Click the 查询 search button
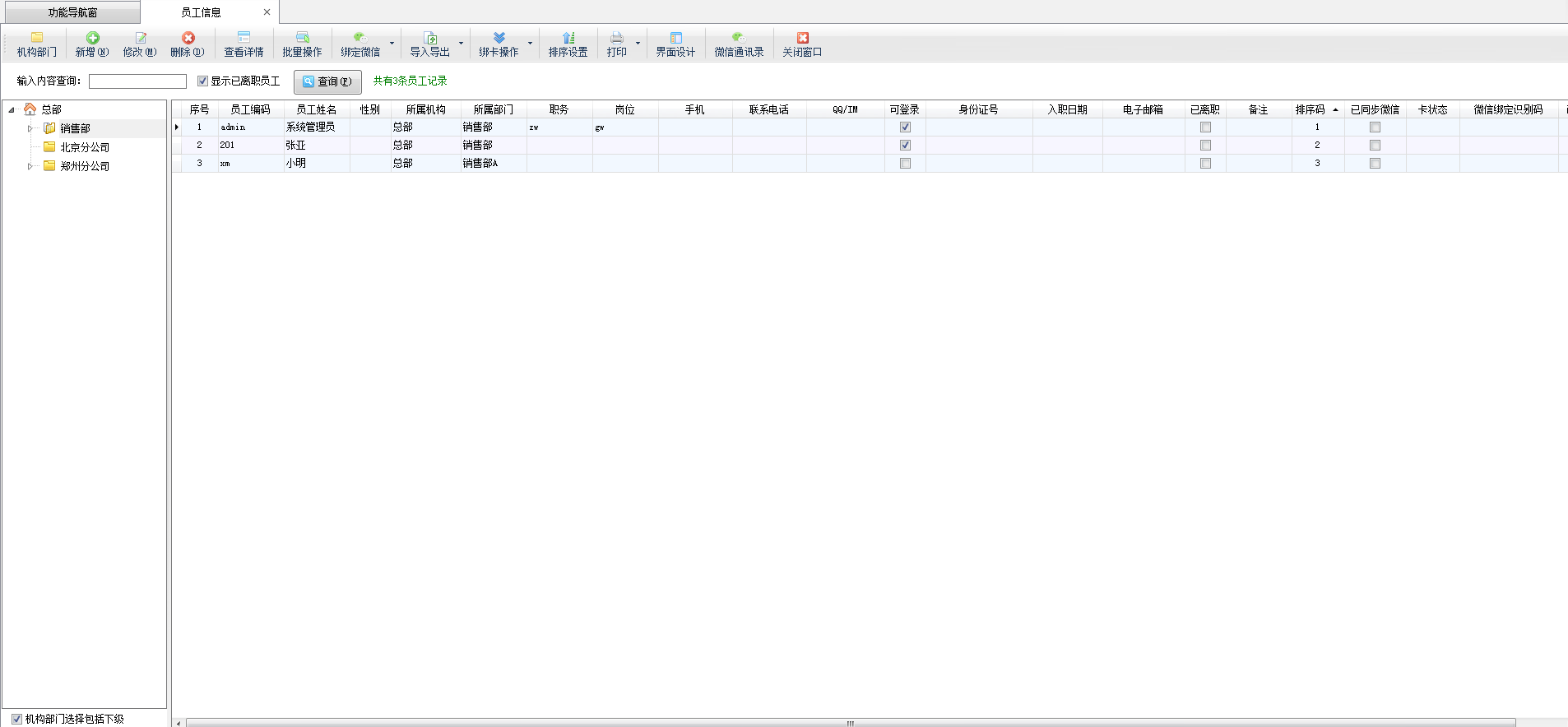Screen dimensions: 1568x727 tap(327, 81)
